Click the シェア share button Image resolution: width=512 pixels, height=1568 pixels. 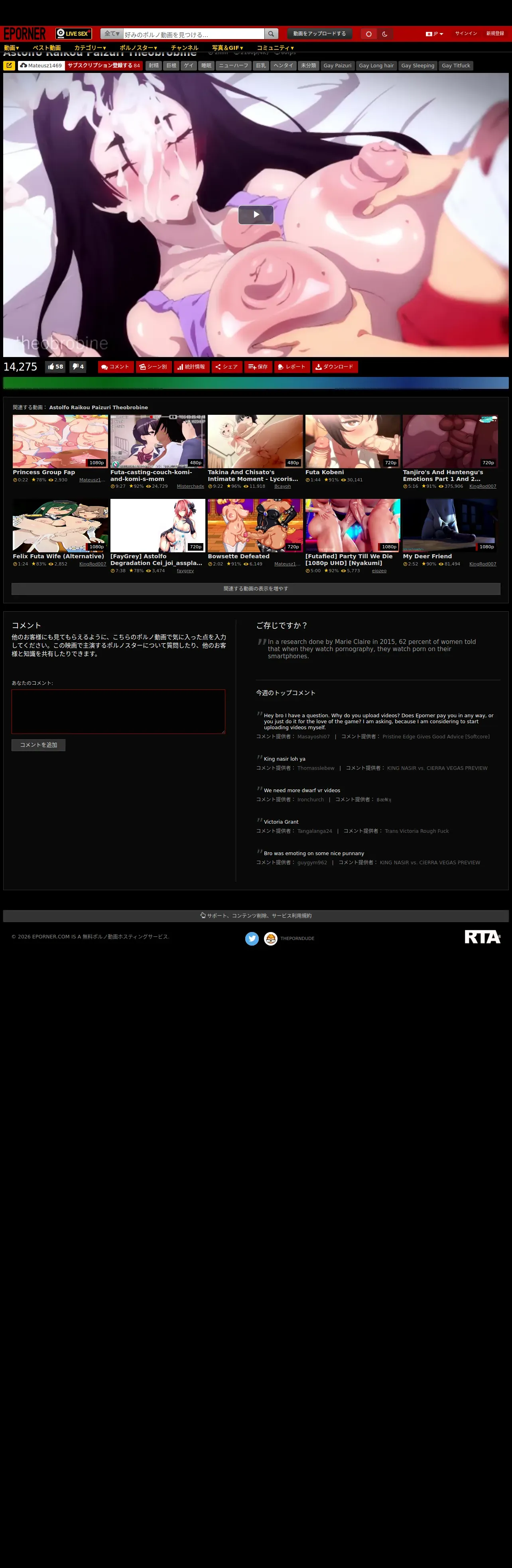[x=227, y=367]
